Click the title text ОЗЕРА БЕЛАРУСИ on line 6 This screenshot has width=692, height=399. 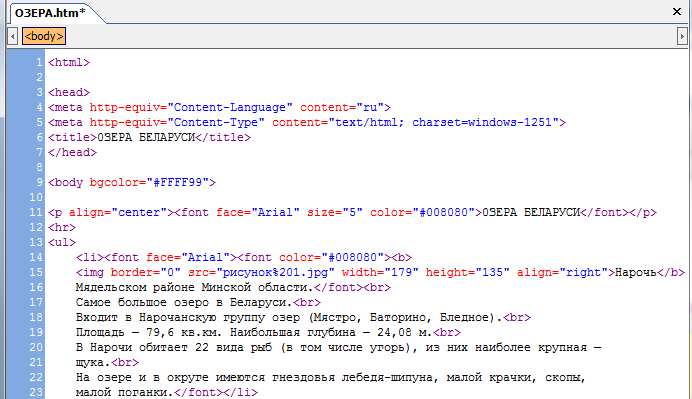[x=146, y=137]
